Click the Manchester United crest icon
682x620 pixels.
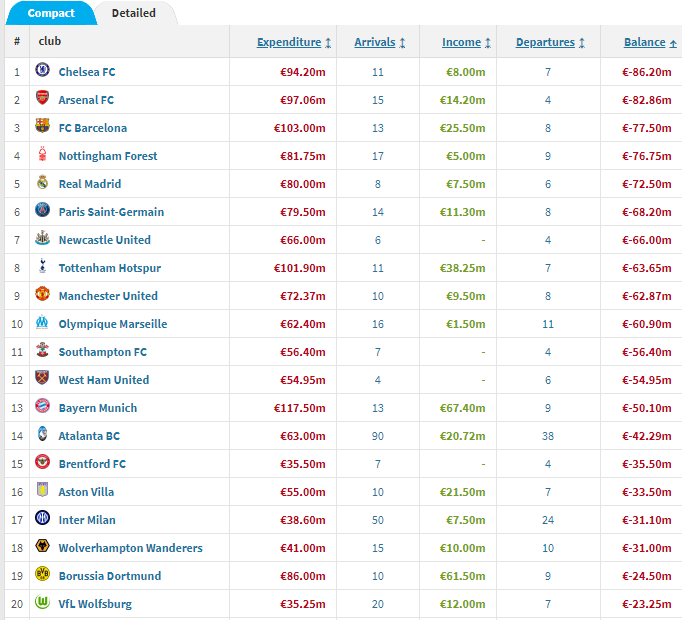[42, 296]
